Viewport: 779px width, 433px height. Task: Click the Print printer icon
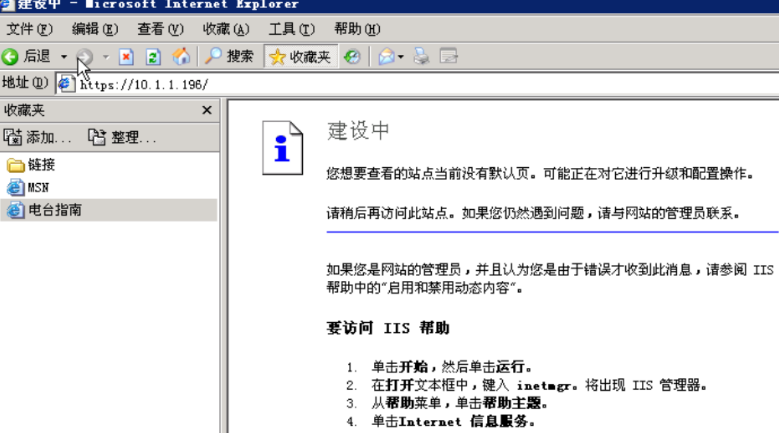point(421,57)
